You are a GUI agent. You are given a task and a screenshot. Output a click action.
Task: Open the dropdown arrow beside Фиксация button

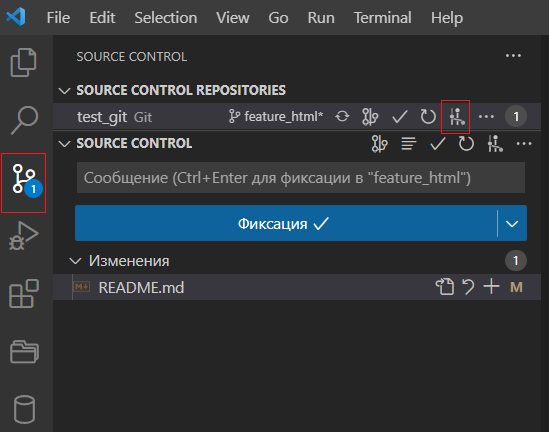tap(512, 223)
